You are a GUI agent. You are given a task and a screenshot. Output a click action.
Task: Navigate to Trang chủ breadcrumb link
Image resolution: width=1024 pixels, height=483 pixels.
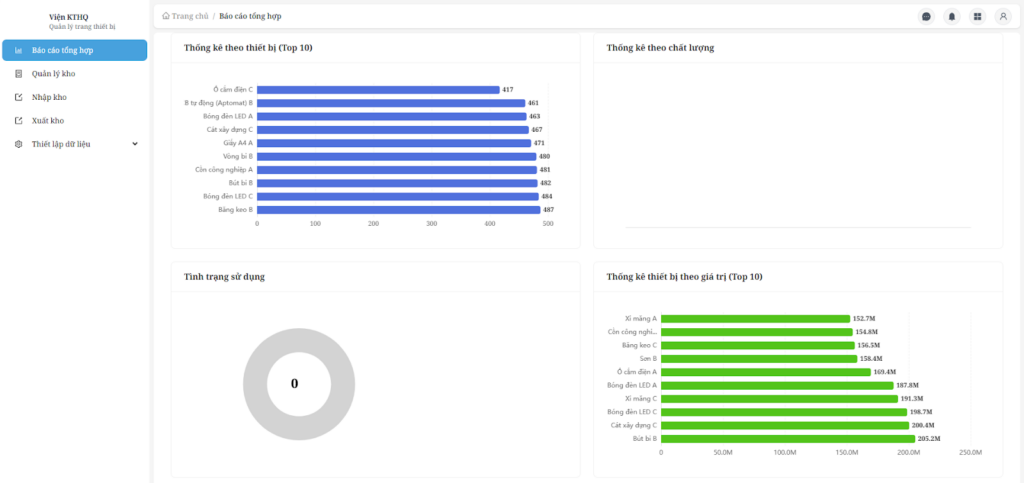click(190, 16)
